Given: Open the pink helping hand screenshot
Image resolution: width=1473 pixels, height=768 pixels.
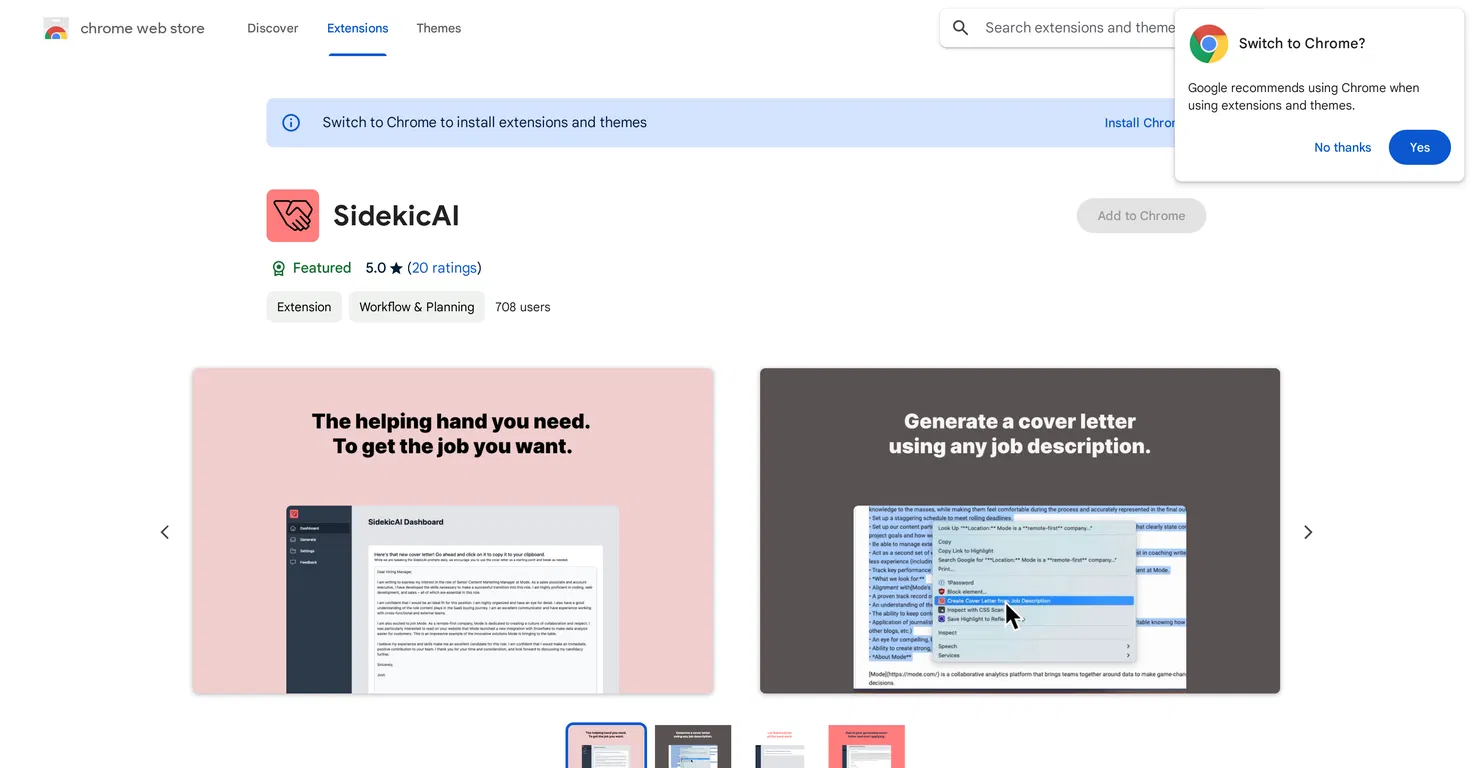Looking at the screenshot, I should tap(453, 531).
